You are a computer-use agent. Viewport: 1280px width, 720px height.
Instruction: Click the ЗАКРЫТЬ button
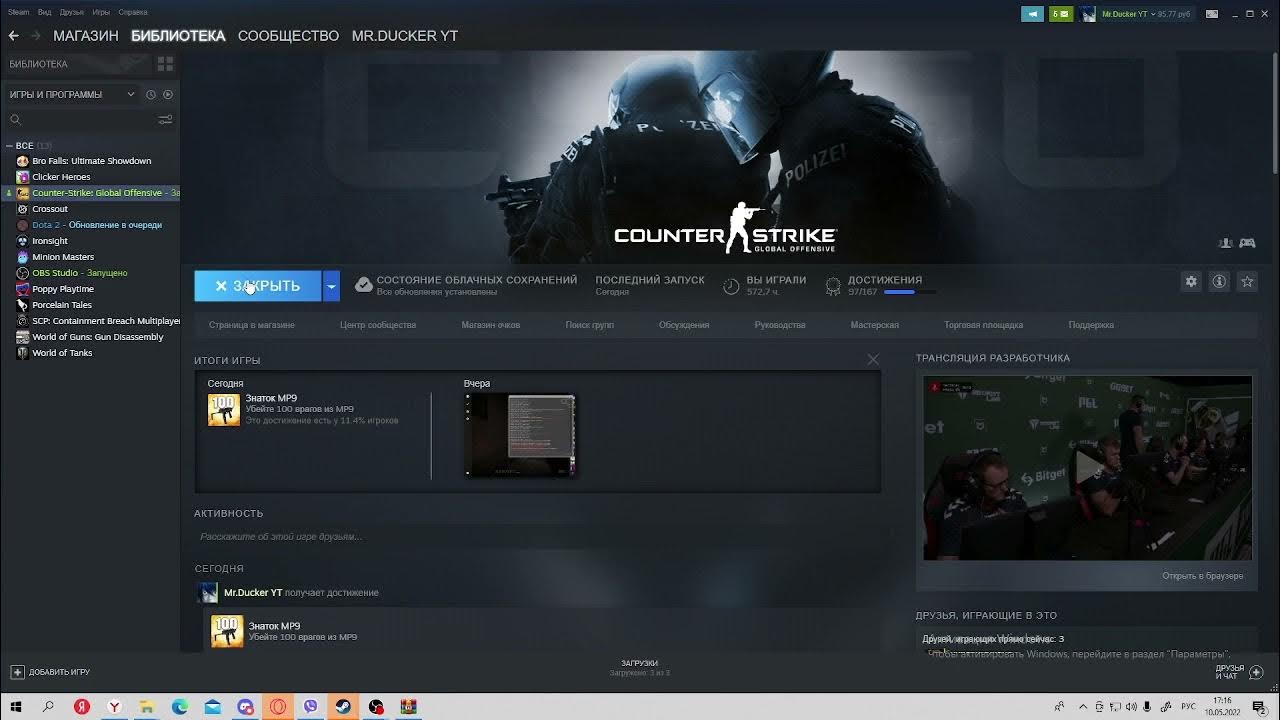coord(257,286)
